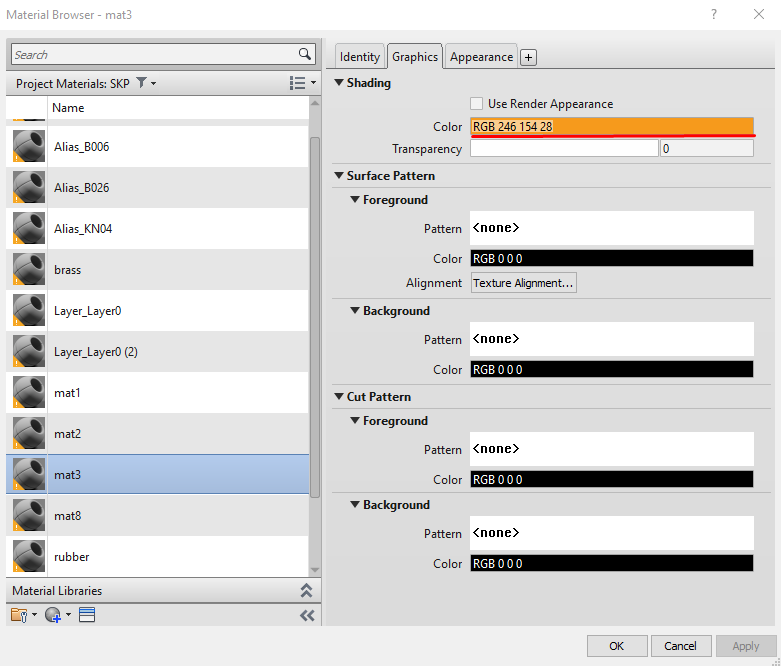This screenshot has width=781, height=666.
Task: Switch to the Appearance tab
Action: [x=481, y=56]
